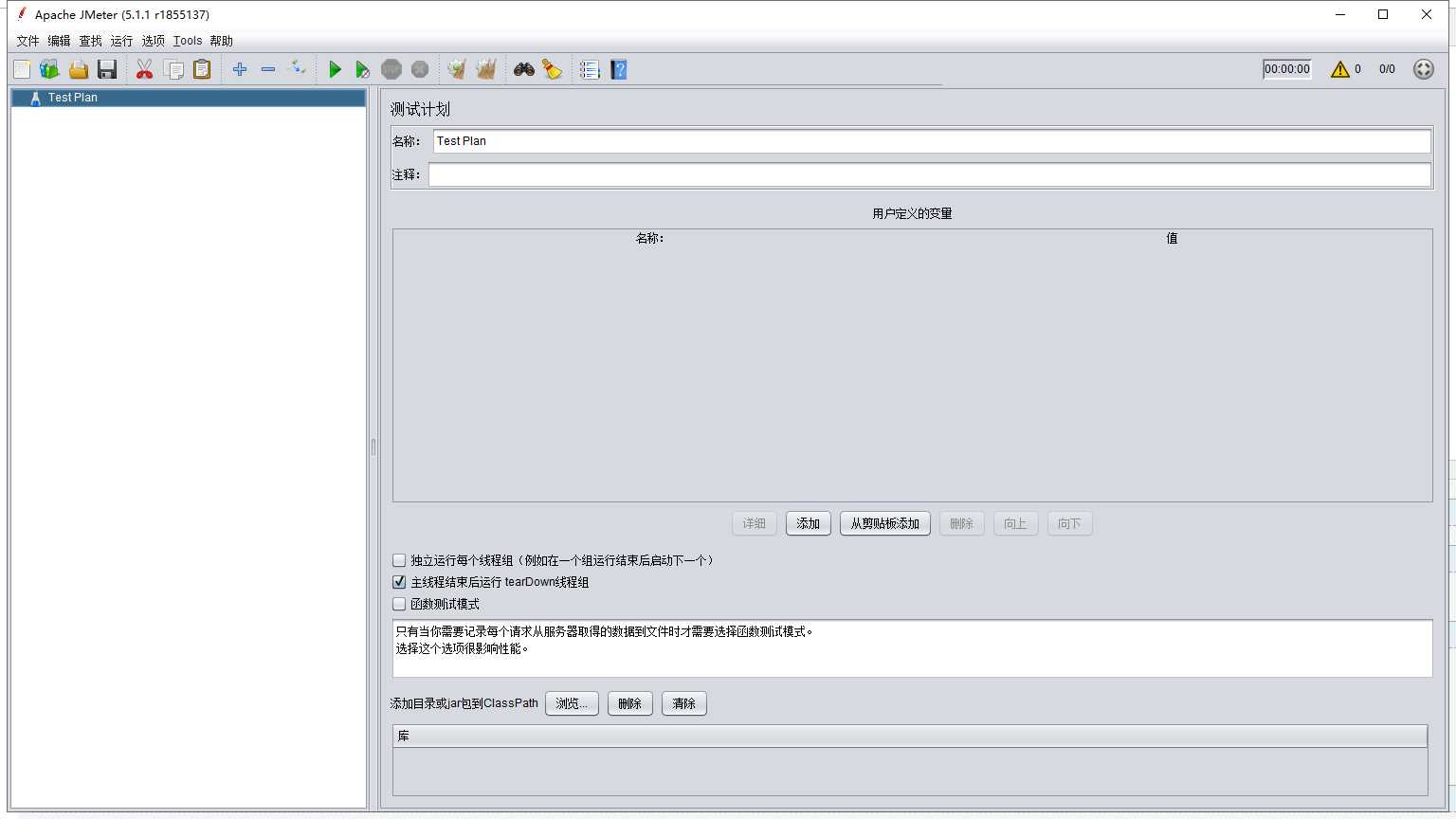Image resolution: width=1456 pixels, height=819 pixels.
Task: Collapse all nodes minus icon
Action: click(x=268, y=69)
